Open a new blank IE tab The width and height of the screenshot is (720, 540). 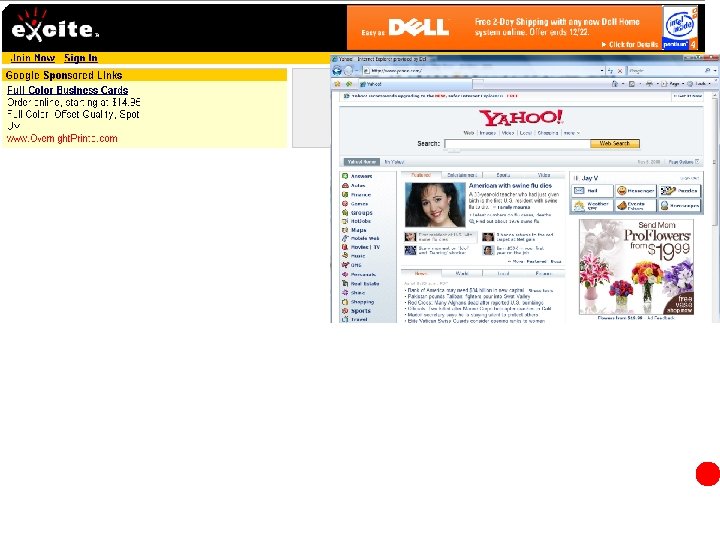pyautogui.click(x=478, y=84)
